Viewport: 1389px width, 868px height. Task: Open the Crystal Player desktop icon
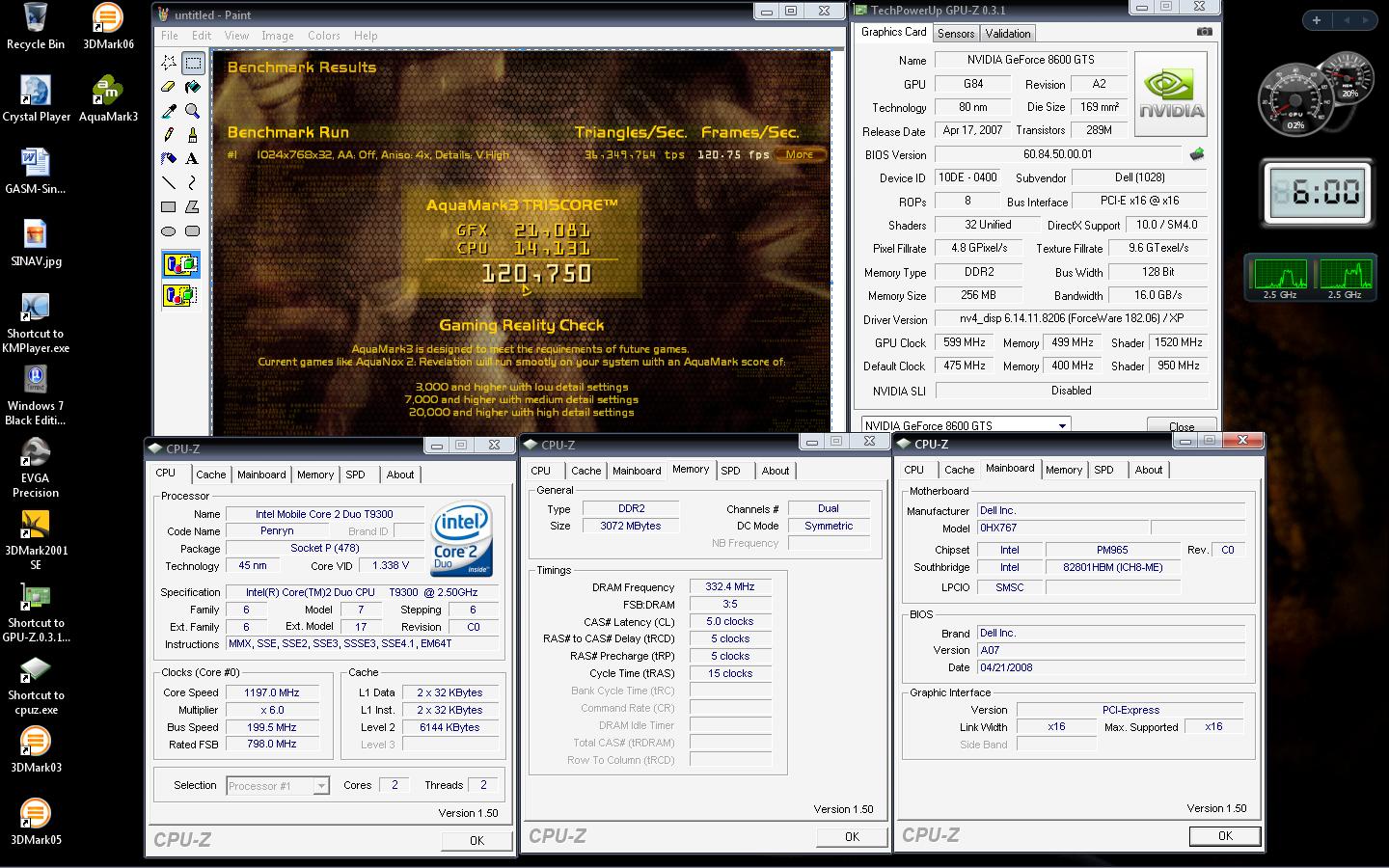[x=36, y=99]
